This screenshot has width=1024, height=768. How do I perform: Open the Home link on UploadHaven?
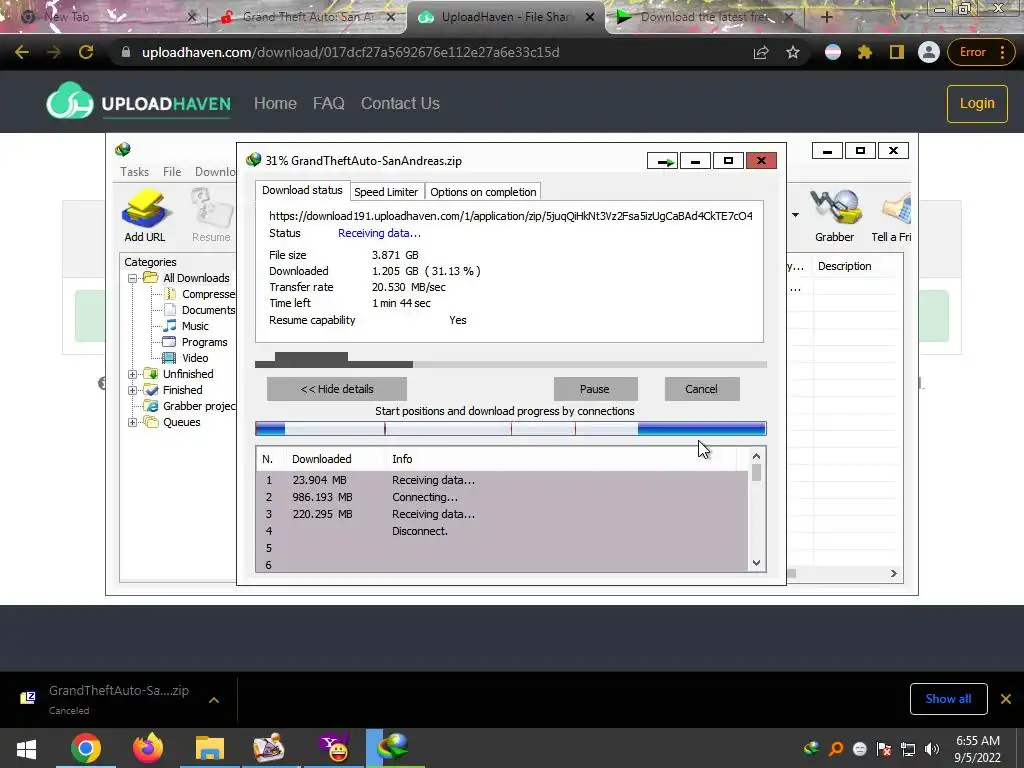point(275,103)
